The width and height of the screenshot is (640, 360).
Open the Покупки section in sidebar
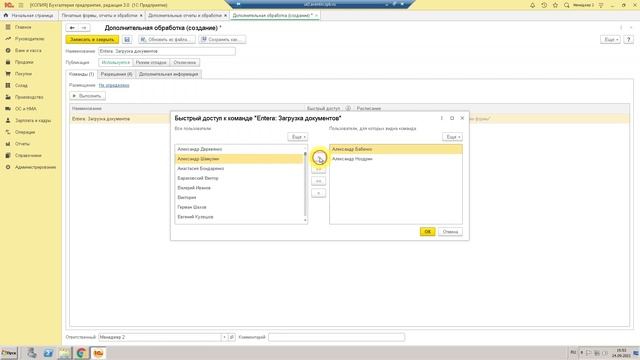23,74
